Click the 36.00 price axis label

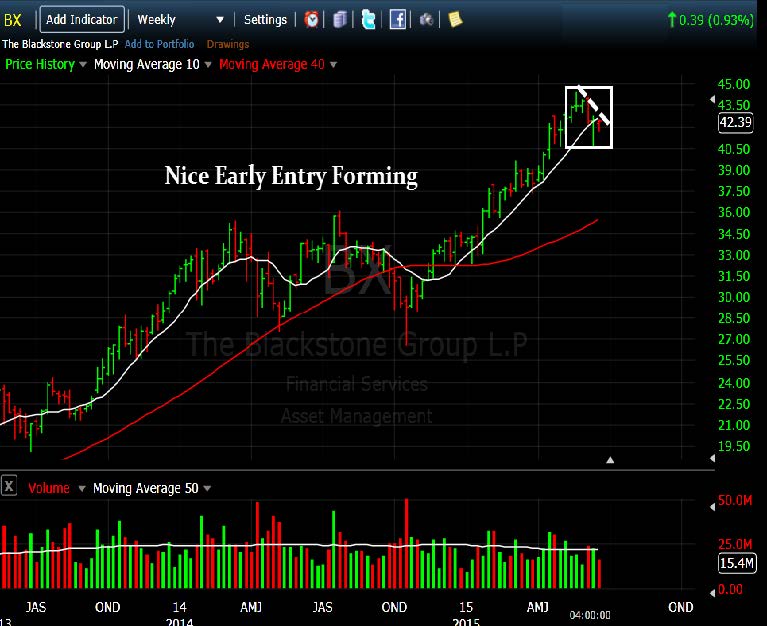pyautogui.click(x=733, y=212)
